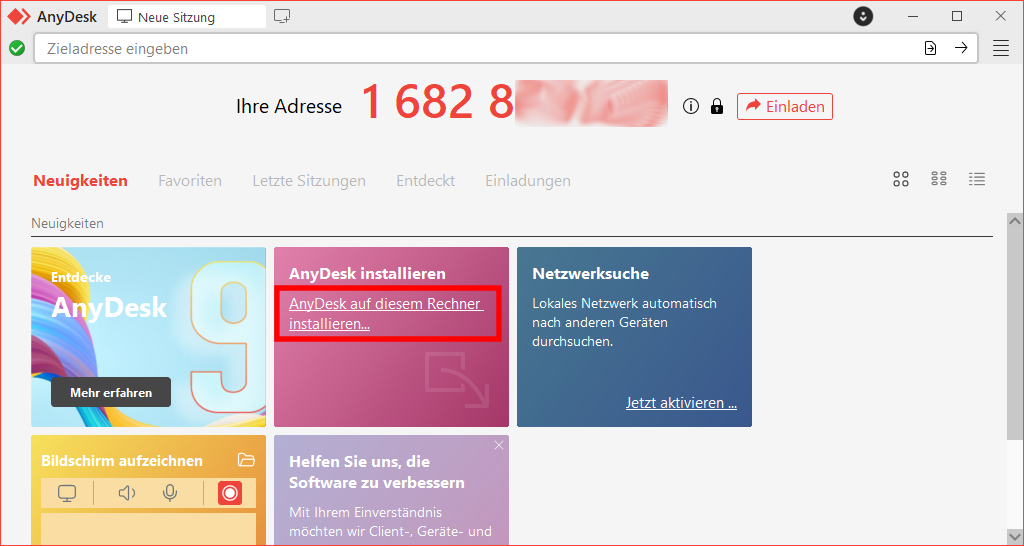1024x546 pixels.
Task: Click the connect arrow in address bar
Action: [961, 48]
